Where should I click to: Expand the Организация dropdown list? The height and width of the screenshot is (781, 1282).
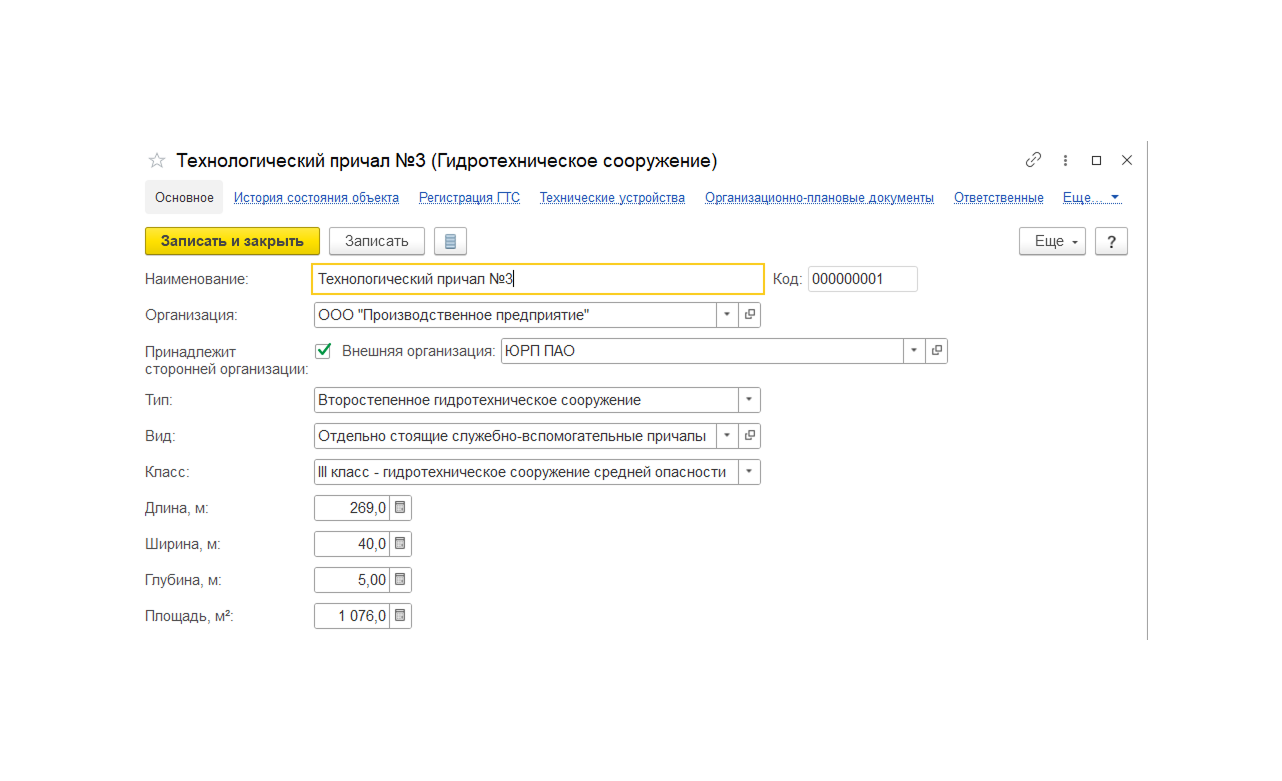[x=727, y=315]
